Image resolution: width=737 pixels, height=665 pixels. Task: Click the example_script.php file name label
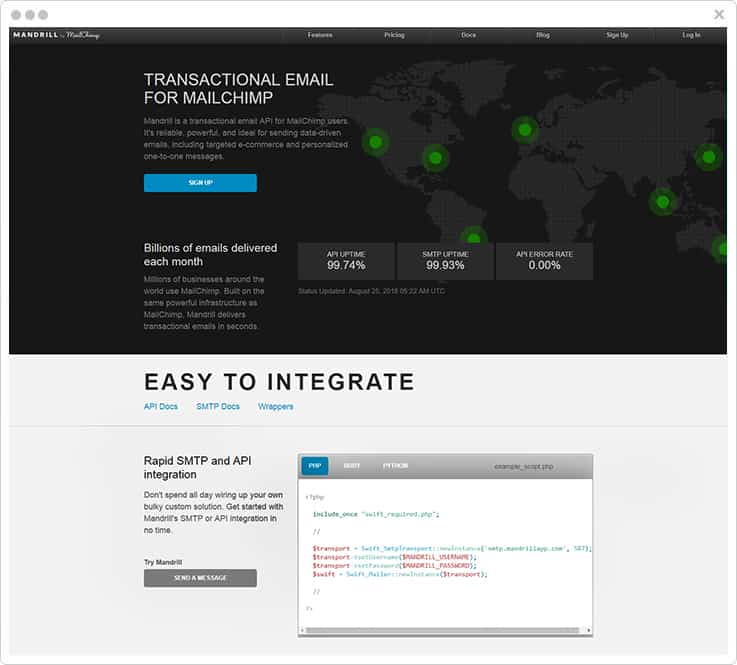[524, 467]
